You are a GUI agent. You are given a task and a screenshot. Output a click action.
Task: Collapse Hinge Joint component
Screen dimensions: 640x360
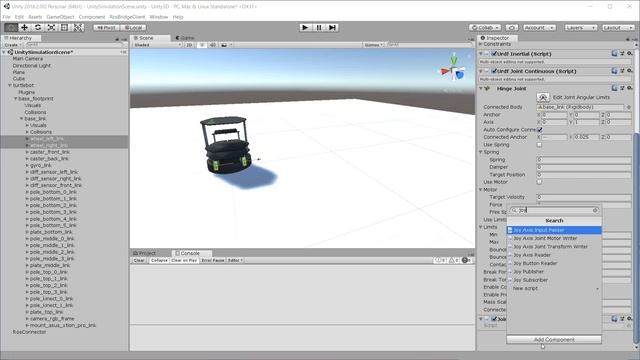[x=481, y=88]
